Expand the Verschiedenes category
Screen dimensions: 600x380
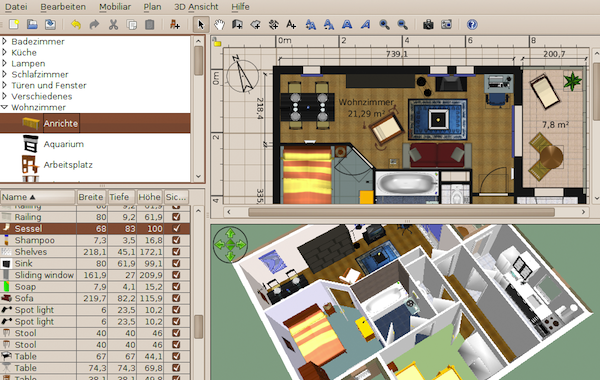click(5, 96)
